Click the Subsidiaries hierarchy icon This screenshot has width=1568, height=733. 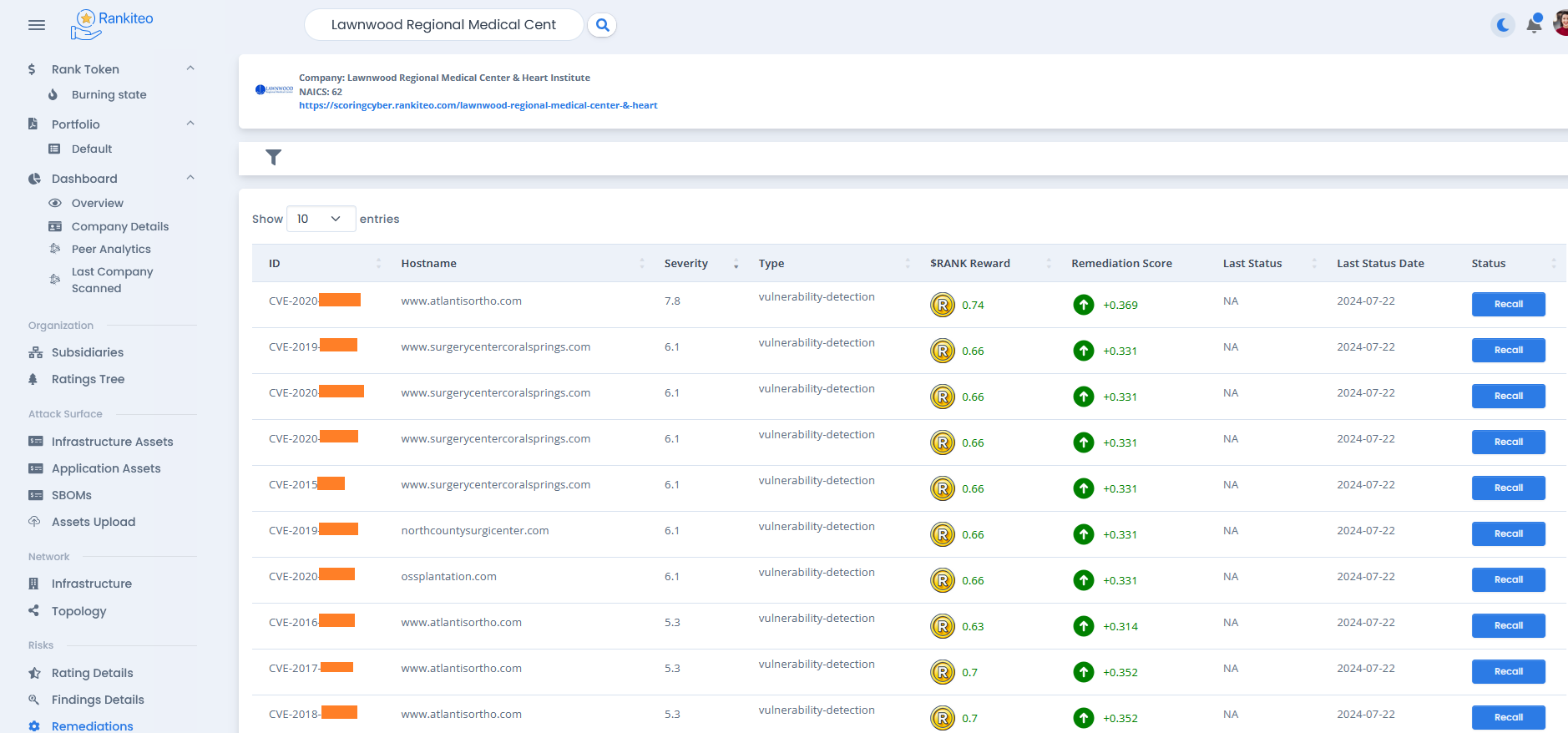35,352
